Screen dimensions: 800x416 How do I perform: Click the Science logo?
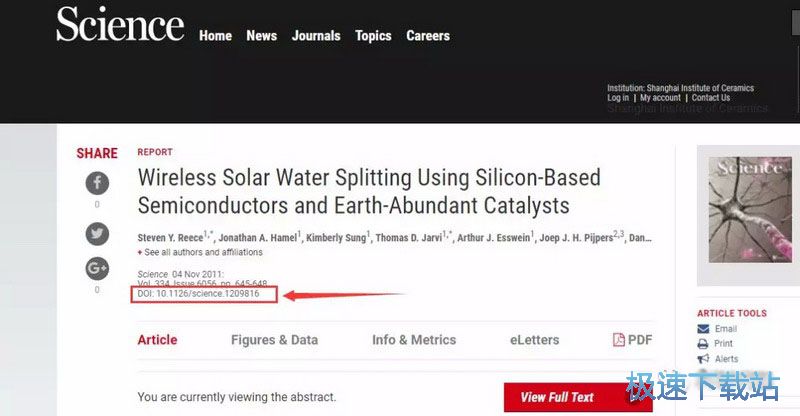click(120, 24)
